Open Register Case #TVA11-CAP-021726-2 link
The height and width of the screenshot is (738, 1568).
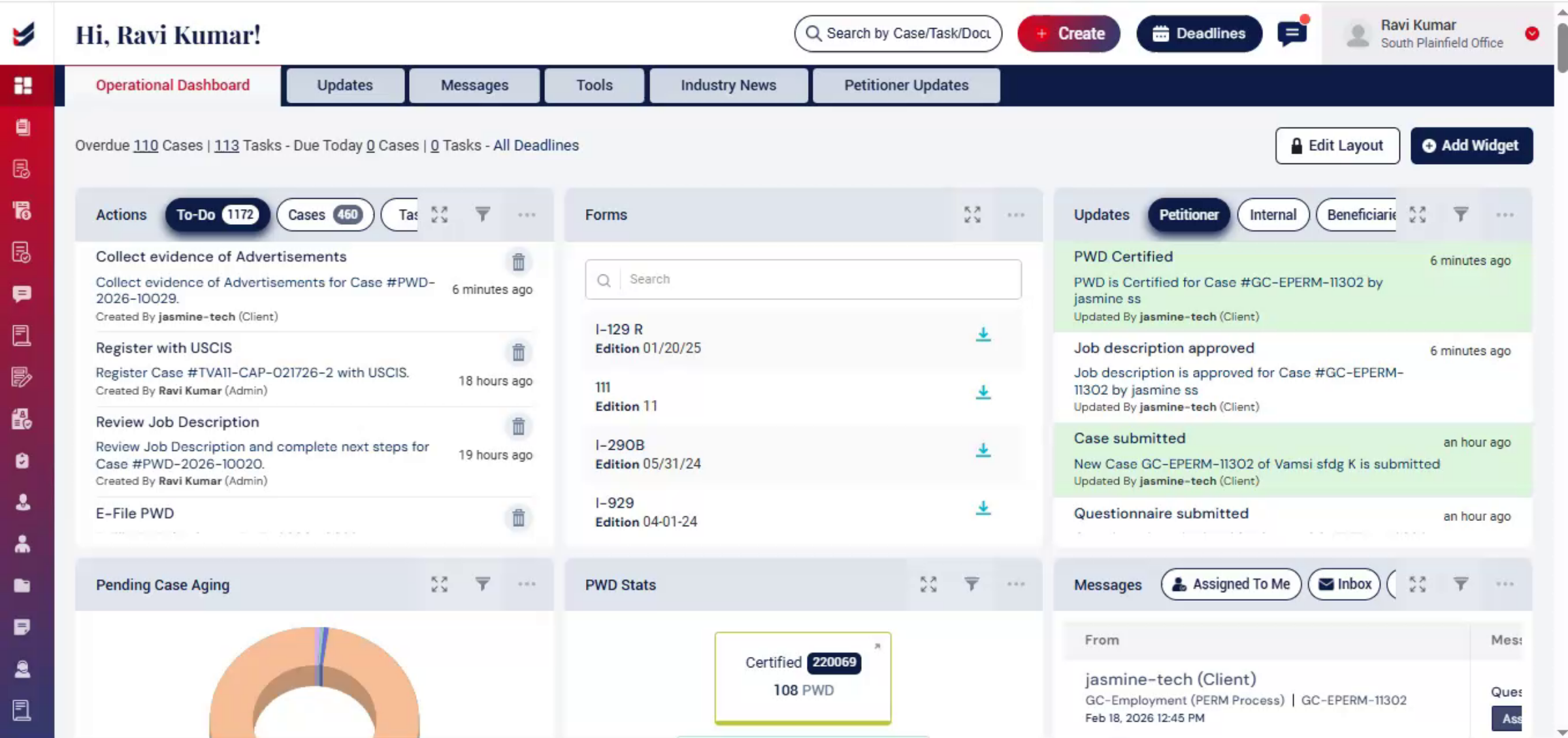coord(252,373)
